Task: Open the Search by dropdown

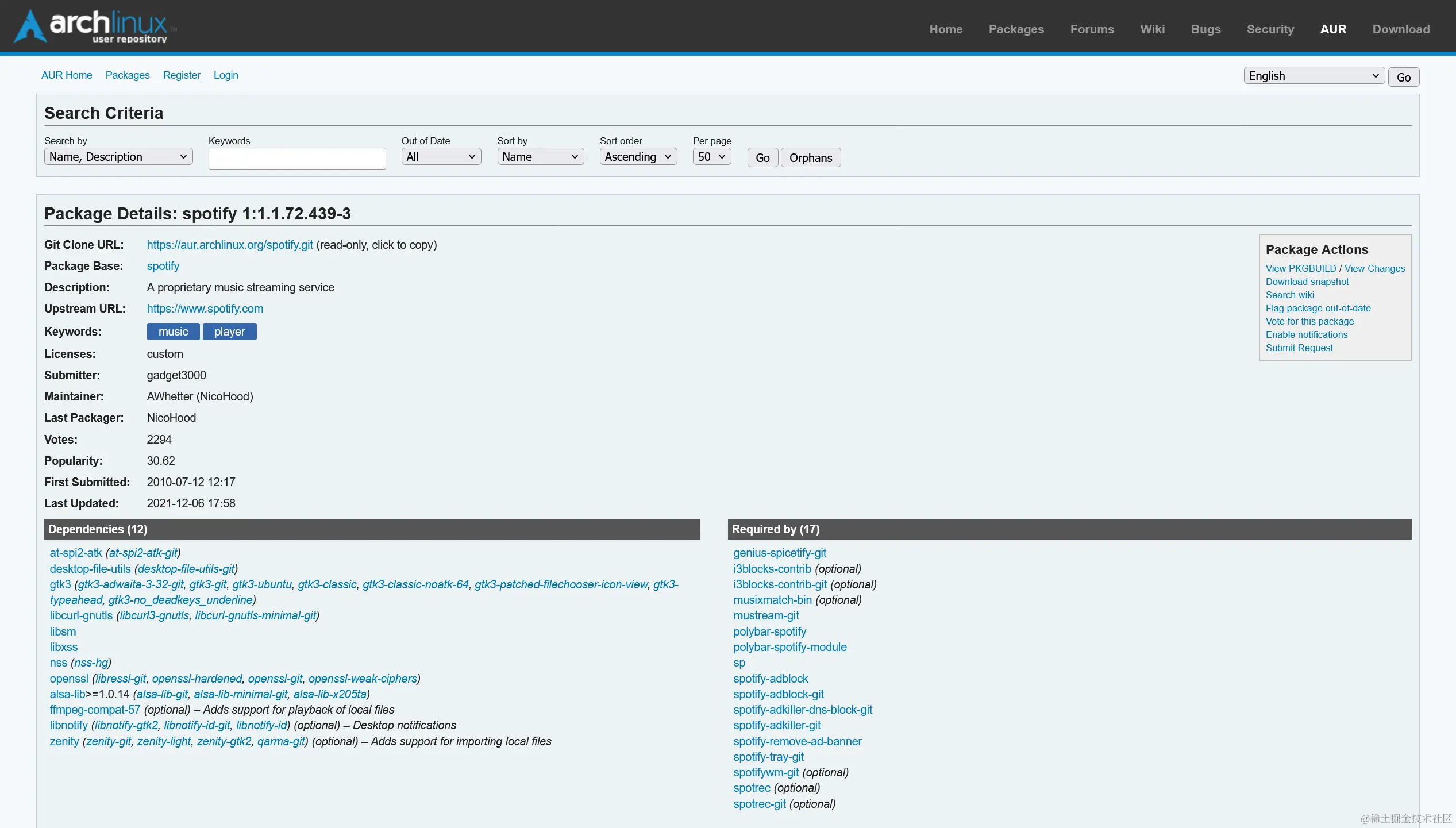Action: click(118, 157)
